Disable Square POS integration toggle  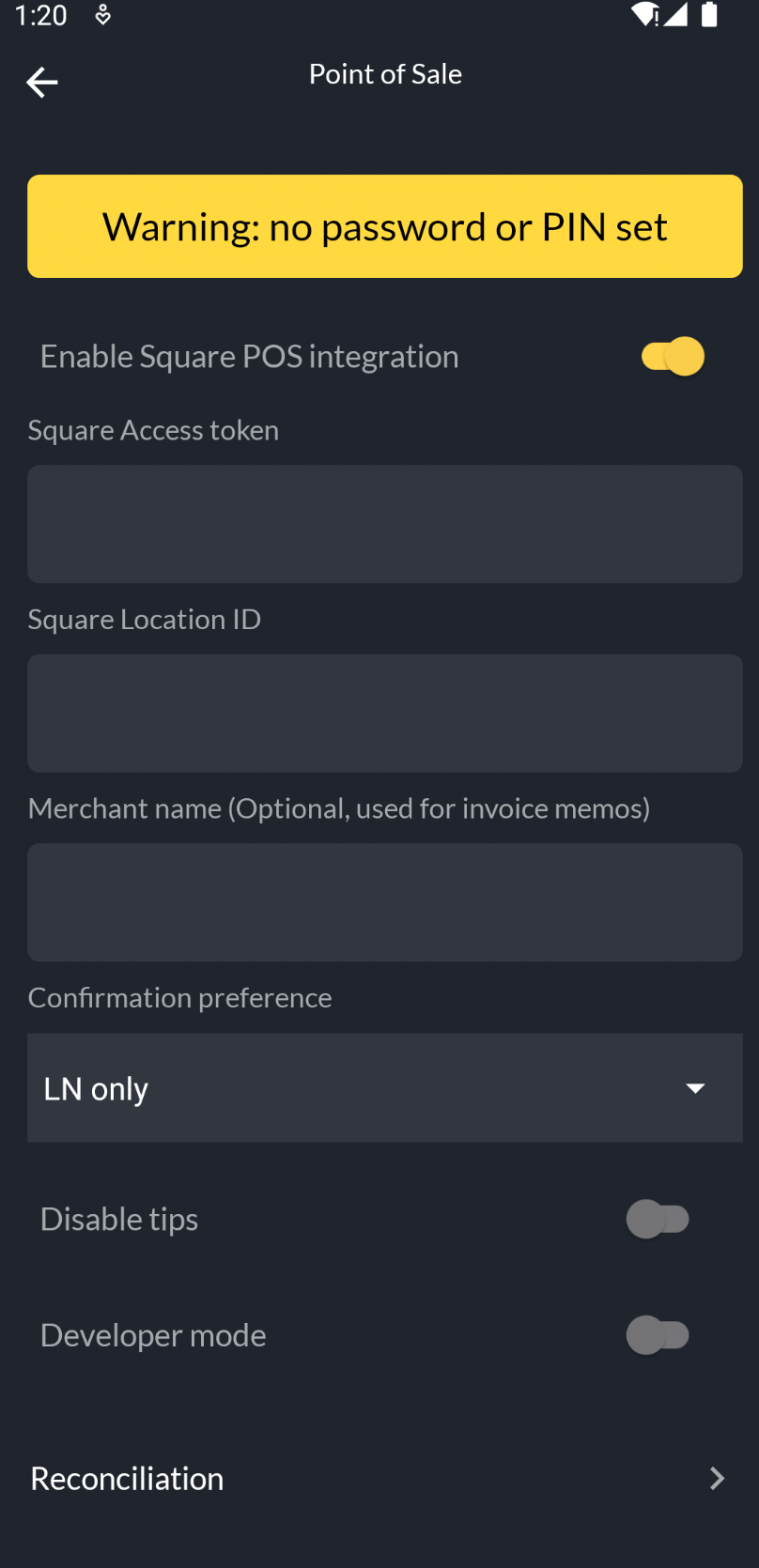pos(673,357)
